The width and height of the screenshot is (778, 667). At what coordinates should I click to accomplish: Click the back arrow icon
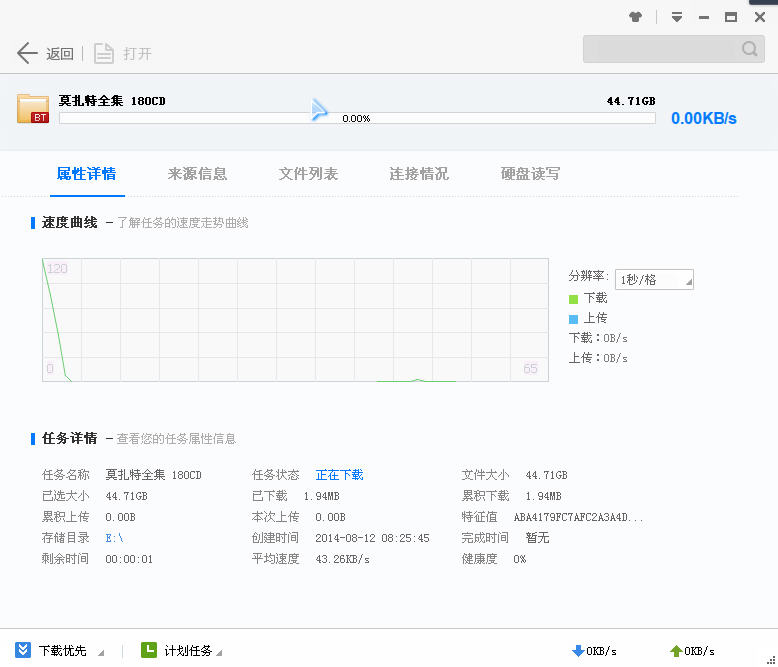pyautogui.click(x=27, y=53)
